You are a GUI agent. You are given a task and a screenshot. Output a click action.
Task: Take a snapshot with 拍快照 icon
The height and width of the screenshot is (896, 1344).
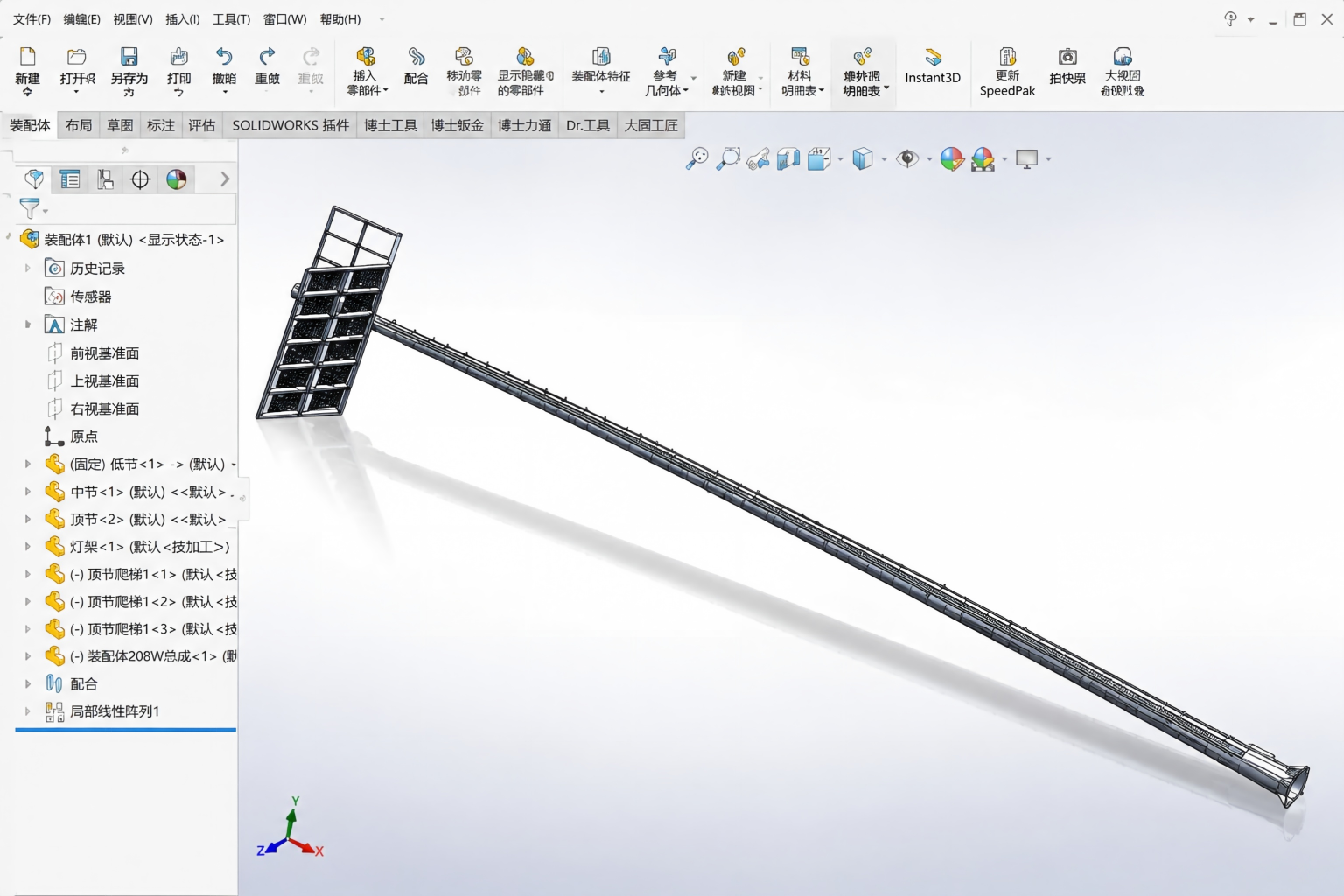[x=1067, y=57]
